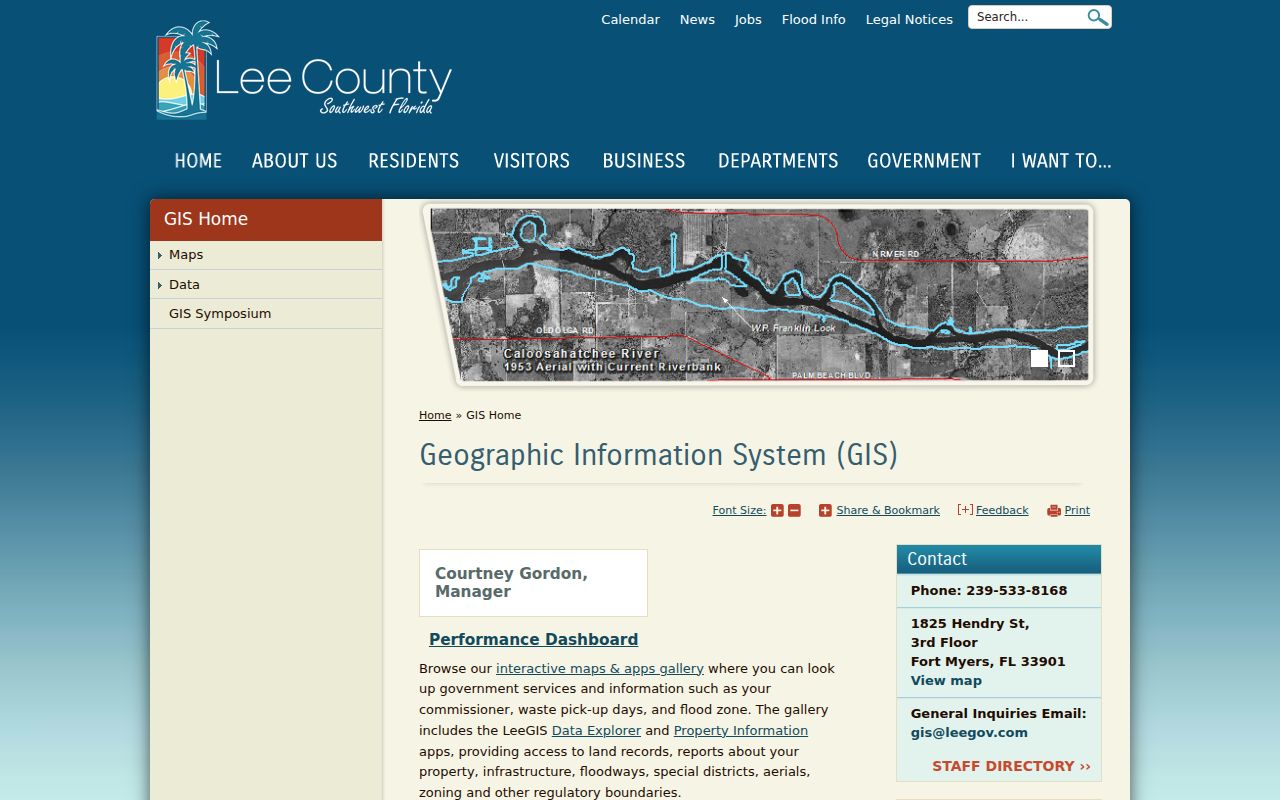Open Legal Notices in the header
Viewport: 1280px width, 800px height.
909,20
